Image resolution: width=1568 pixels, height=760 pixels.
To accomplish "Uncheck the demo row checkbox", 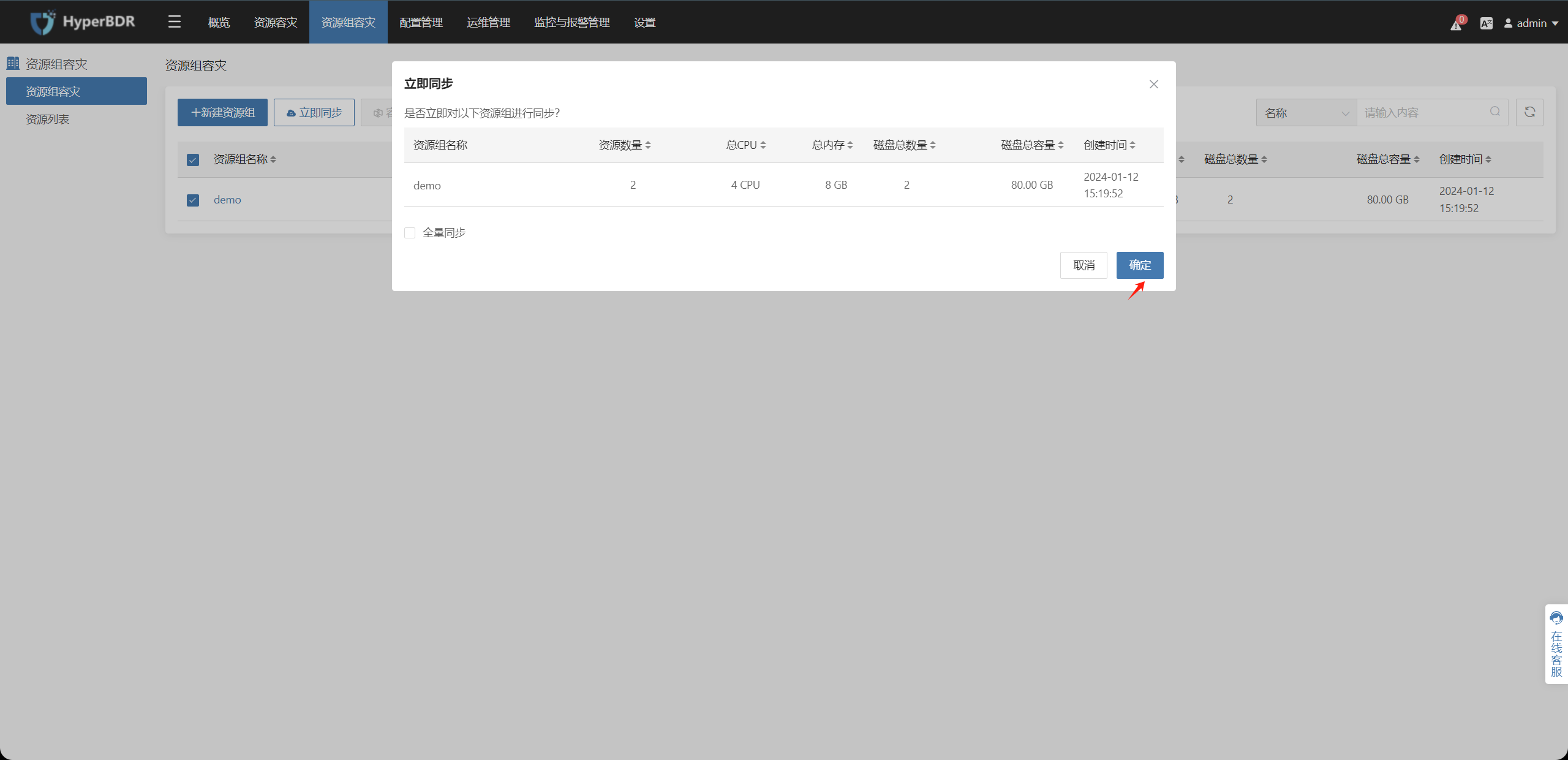I will [x=193, y=200].
